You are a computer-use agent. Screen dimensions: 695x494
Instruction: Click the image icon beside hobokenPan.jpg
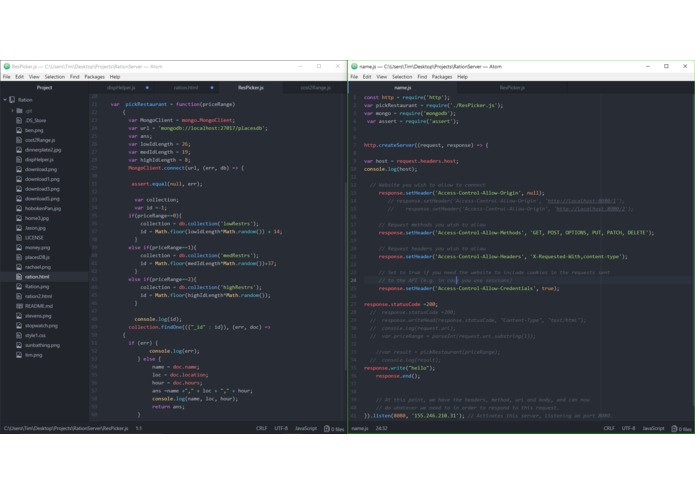pyautogui.click(x=19, y=208)
